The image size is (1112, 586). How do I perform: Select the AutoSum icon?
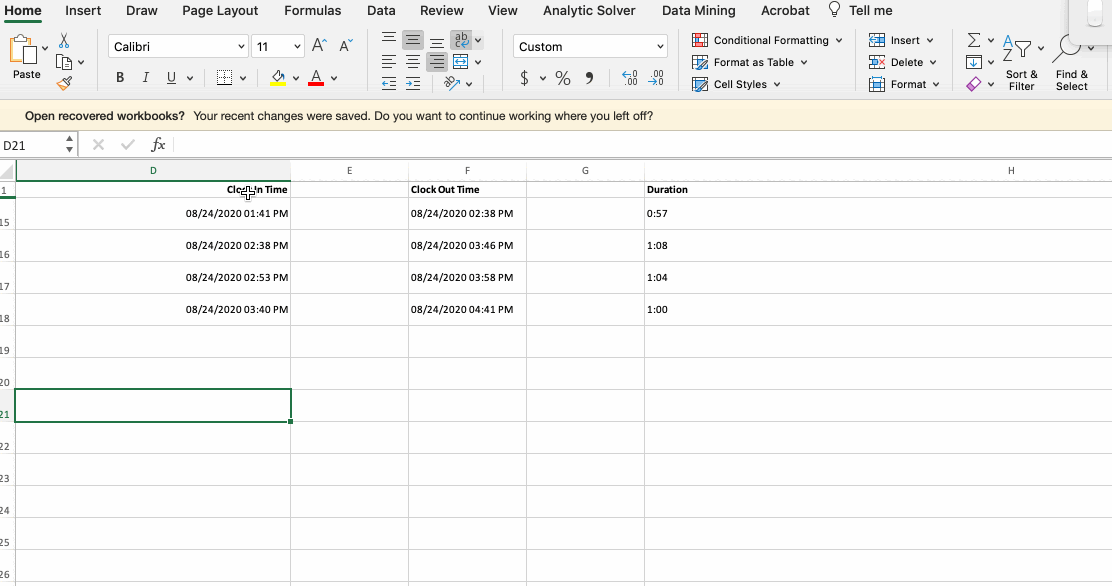pos(974,40)
